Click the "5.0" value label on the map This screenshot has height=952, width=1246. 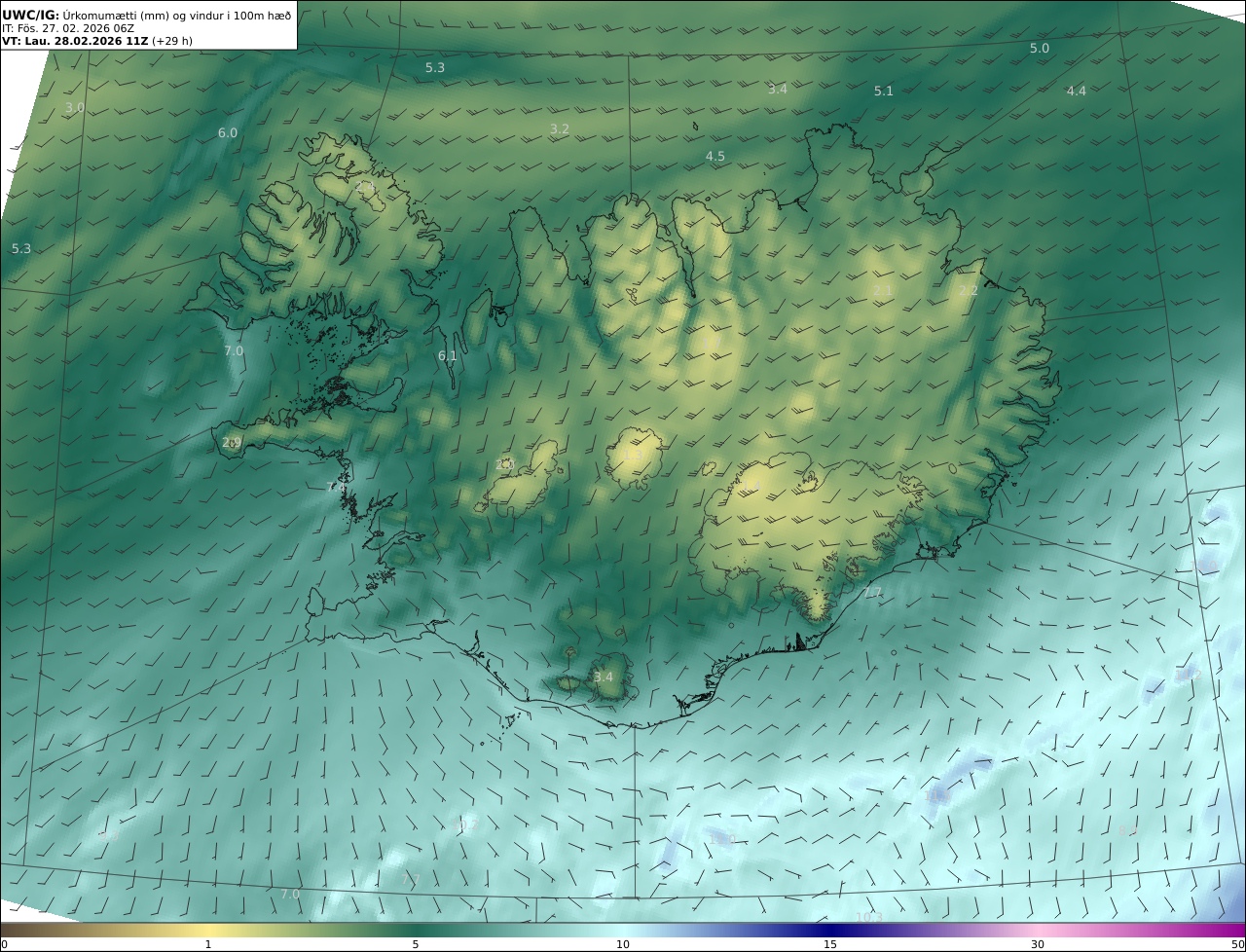[x=1040, y=48]
